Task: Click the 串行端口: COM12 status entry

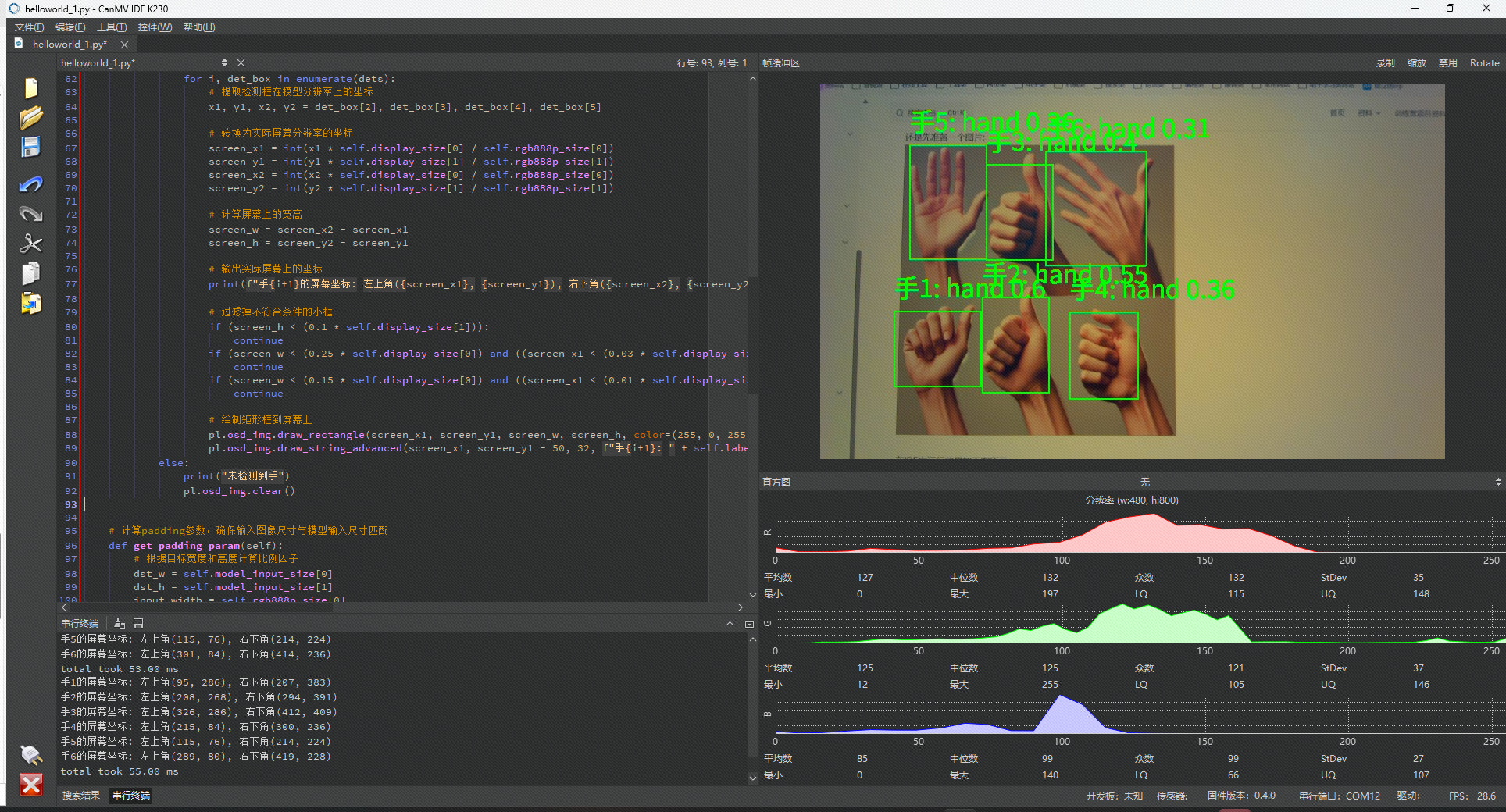Action: coord(1340,796)
